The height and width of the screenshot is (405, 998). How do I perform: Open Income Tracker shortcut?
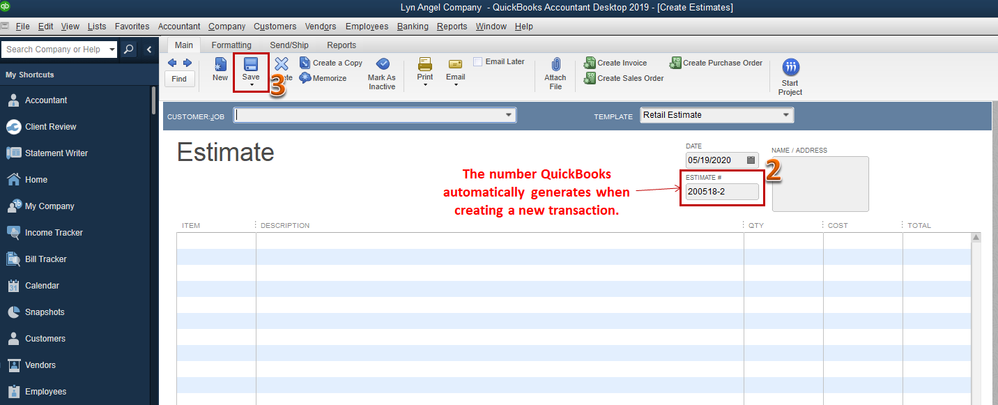point(54,232)
